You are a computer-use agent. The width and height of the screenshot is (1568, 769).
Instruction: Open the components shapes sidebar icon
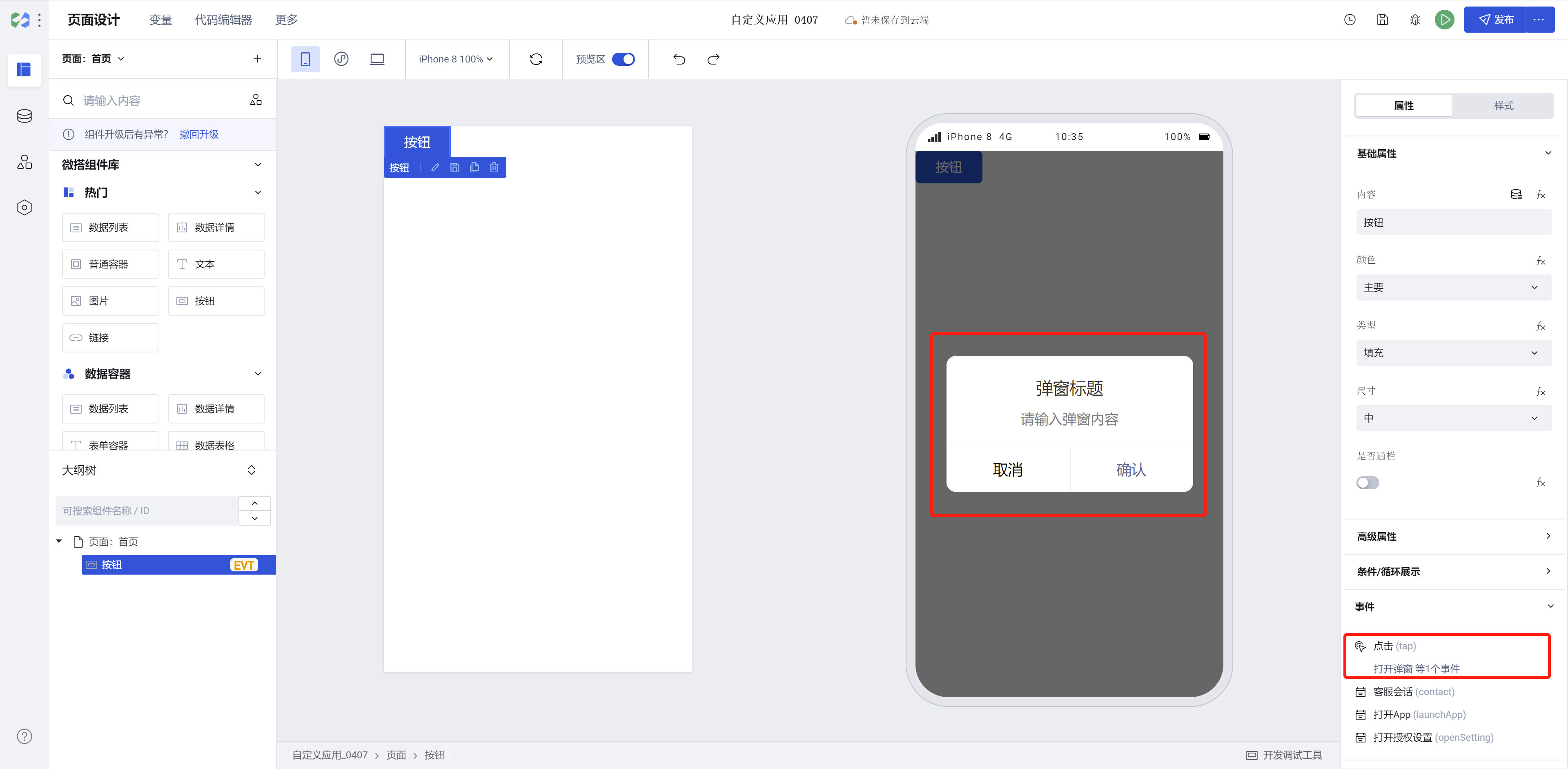click(24, 161)
